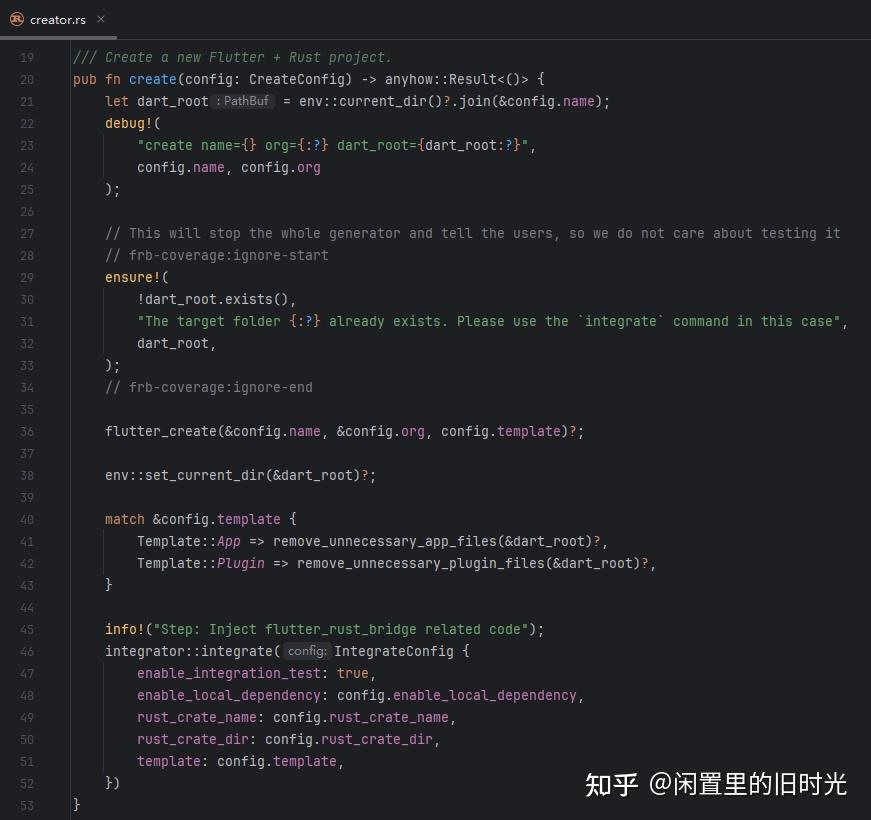The height and width of the screenshot is (820, 871).
Task: Click line number 53
Action: (x=27, y=803)
